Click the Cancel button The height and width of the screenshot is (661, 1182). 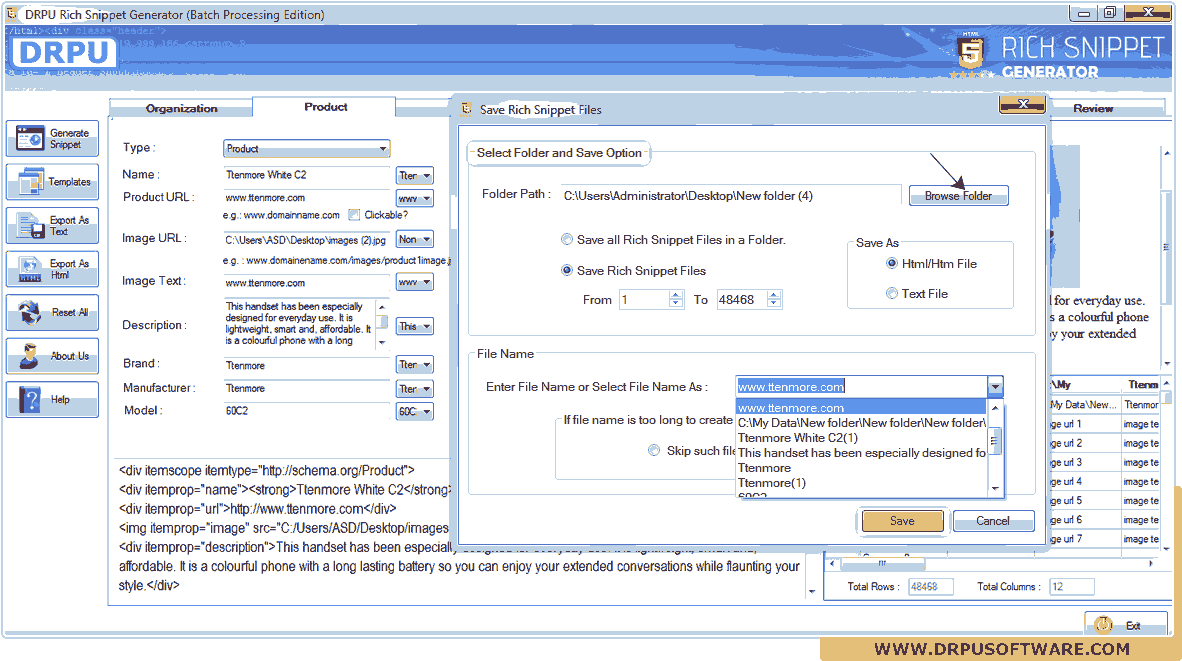993,521
